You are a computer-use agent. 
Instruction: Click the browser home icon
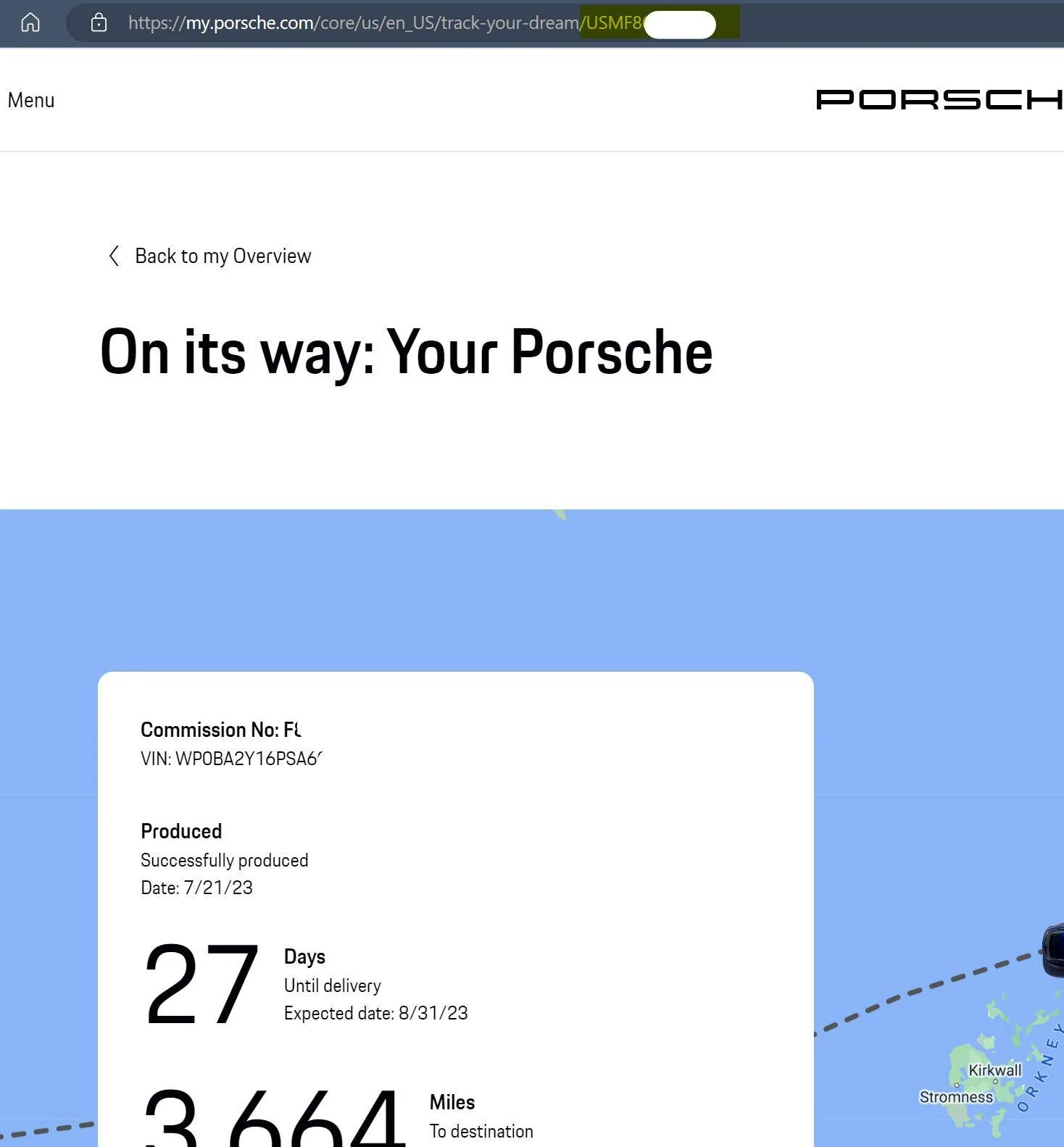(30, 22)
